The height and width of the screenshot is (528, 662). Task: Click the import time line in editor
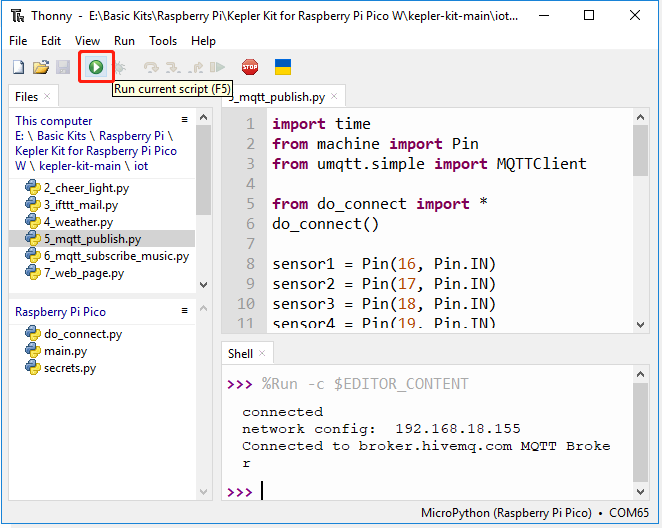321,124
